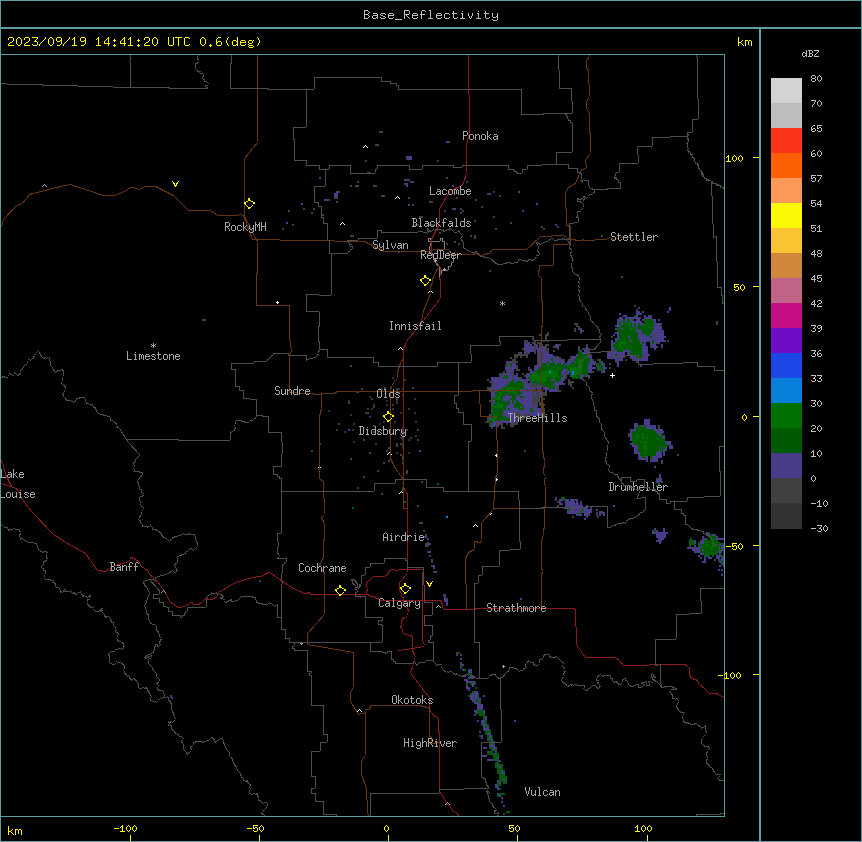Click the Okotoks town label
Screen dimensions: 862x842
point(412,700)
